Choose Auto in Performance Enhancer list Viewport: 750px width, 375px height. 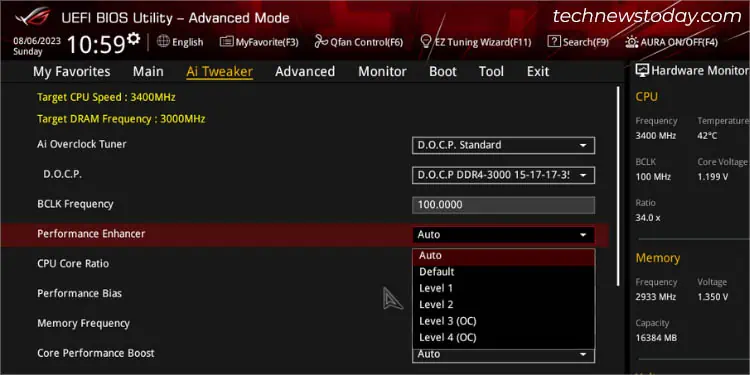click(x=503, y=256)
